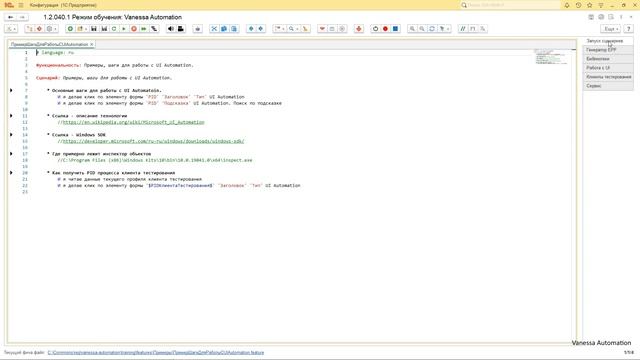Click the 'Сценарий' line in the editor

[x=104, y=78]
